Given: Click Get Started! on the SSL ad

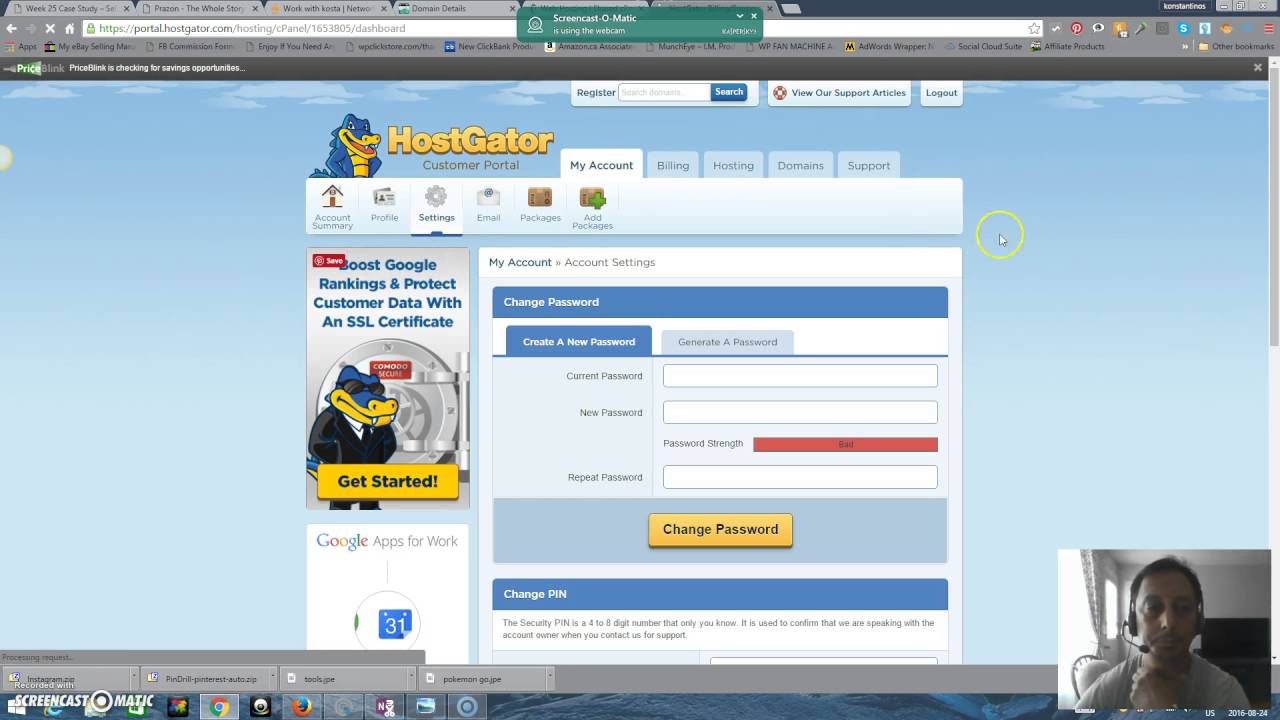Looking at the screenshot, I should click(388, 482).
